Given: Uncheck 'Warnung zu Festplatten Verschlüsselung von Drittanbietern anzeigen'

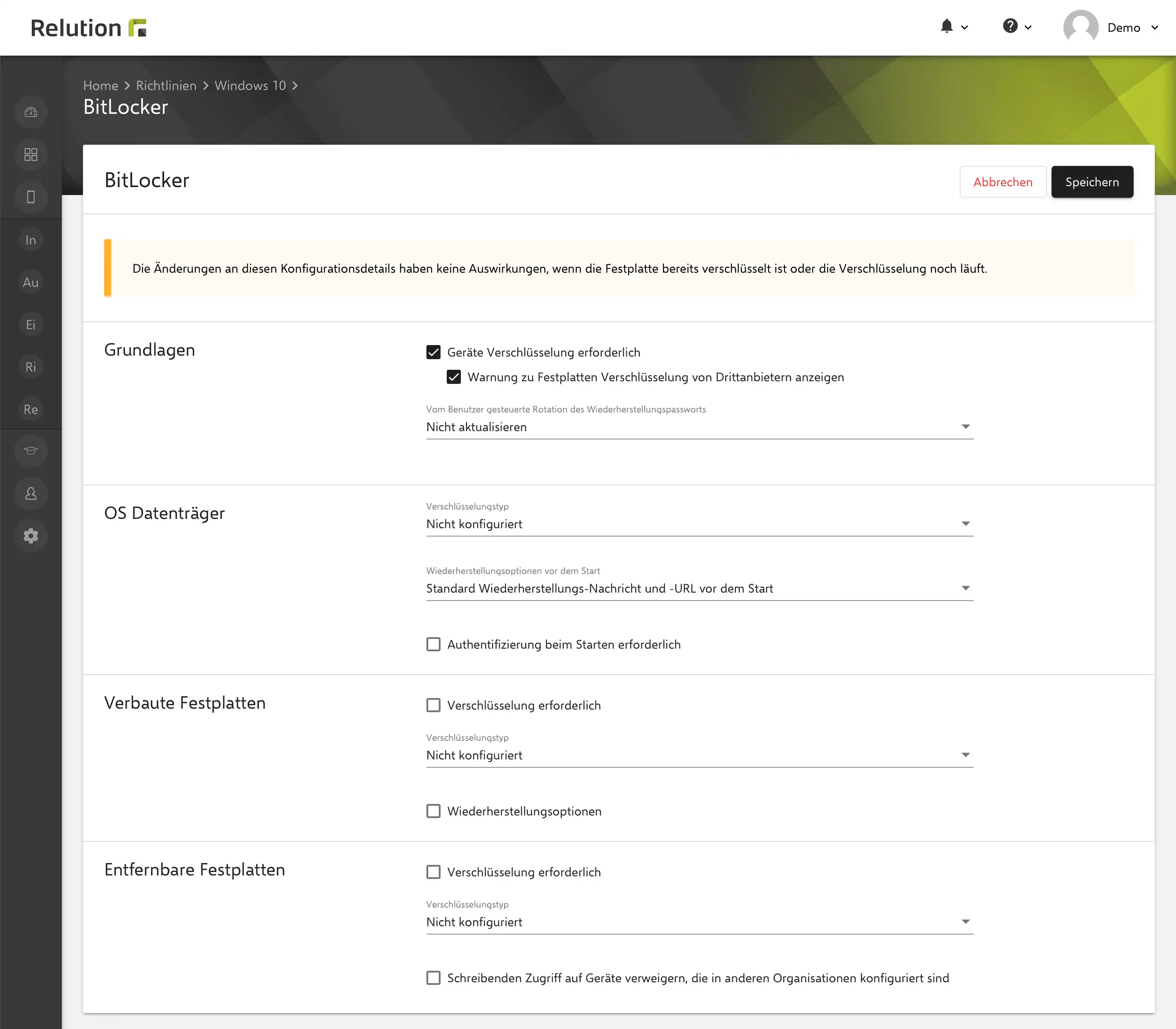Looking at the screenshot, I should [x=454, y=377].
